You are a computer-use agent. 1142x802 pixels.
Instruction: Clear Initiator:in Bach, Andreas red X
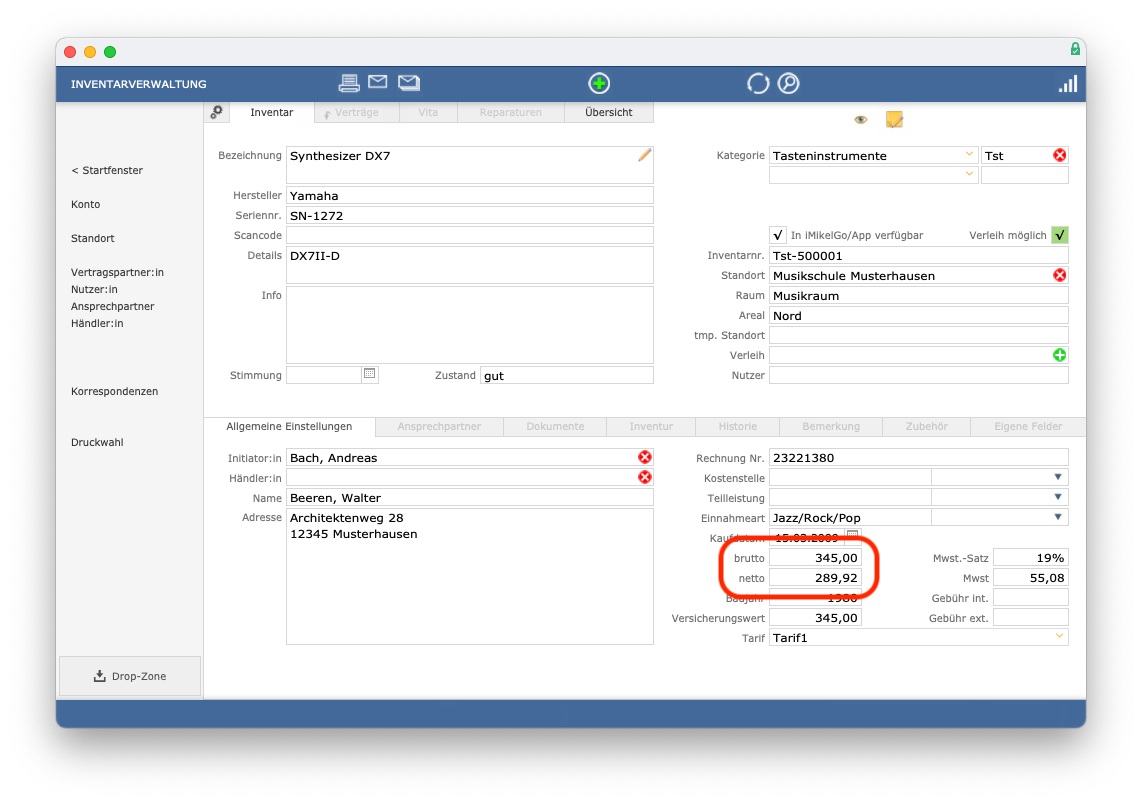[x=645, y=457]
